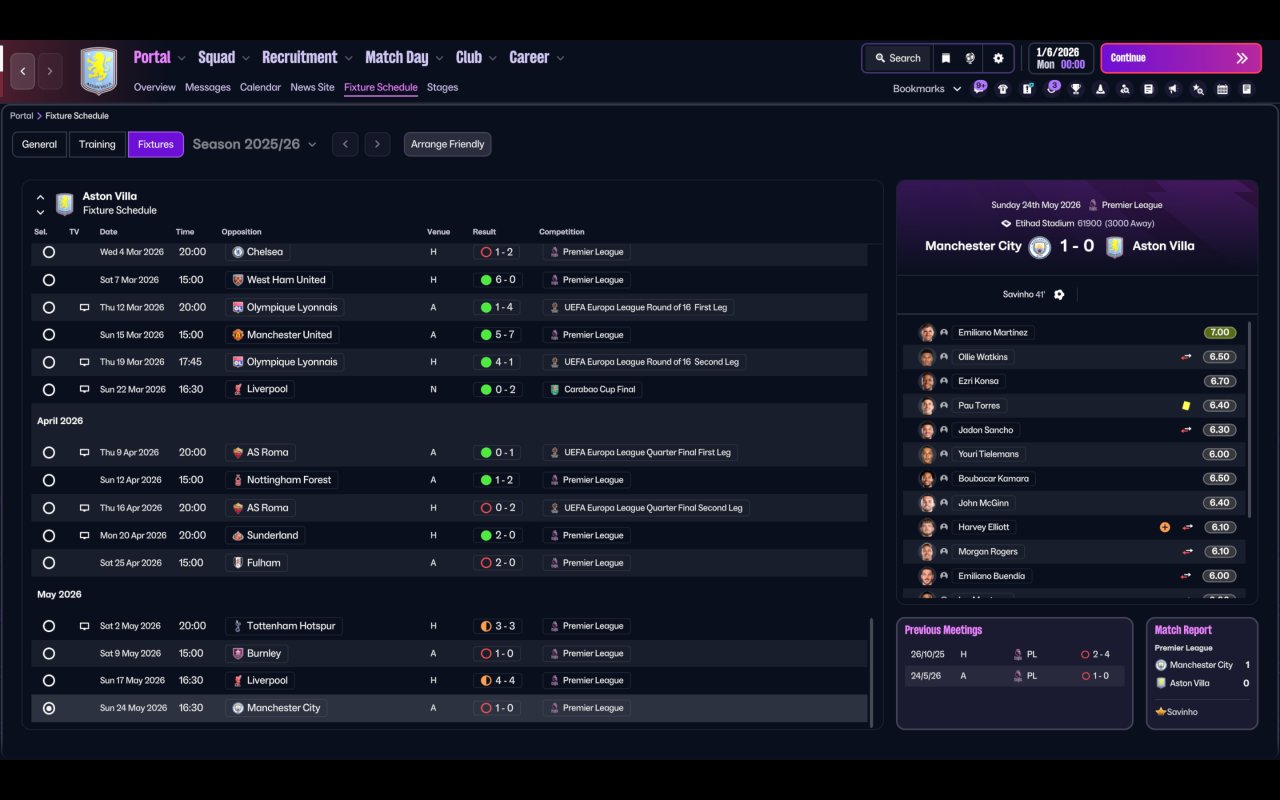
Task: Open the megaphone icon in the bookmarks bar
Action: 1173,89
